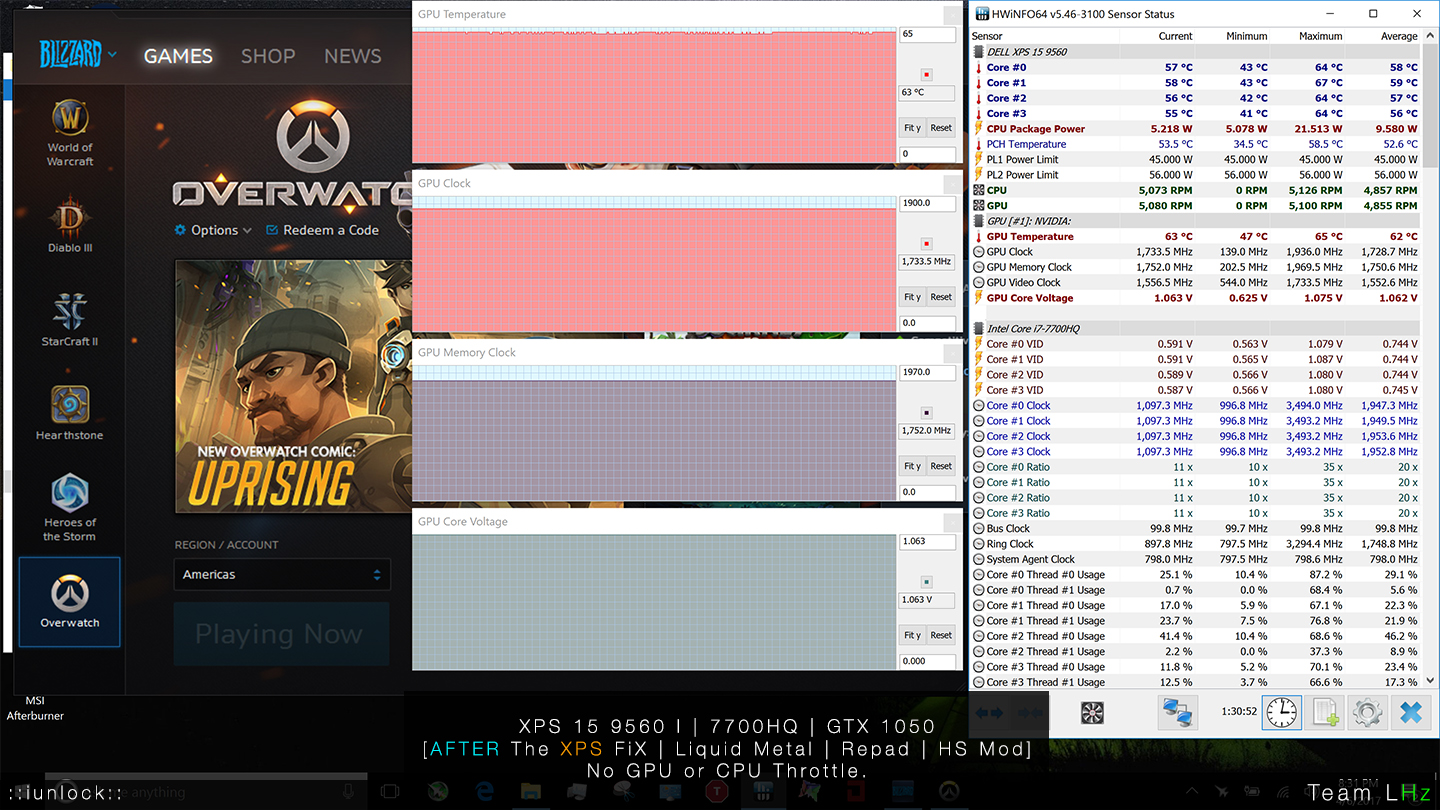Select PCH Temperature sensor row

pos(1196,144)
